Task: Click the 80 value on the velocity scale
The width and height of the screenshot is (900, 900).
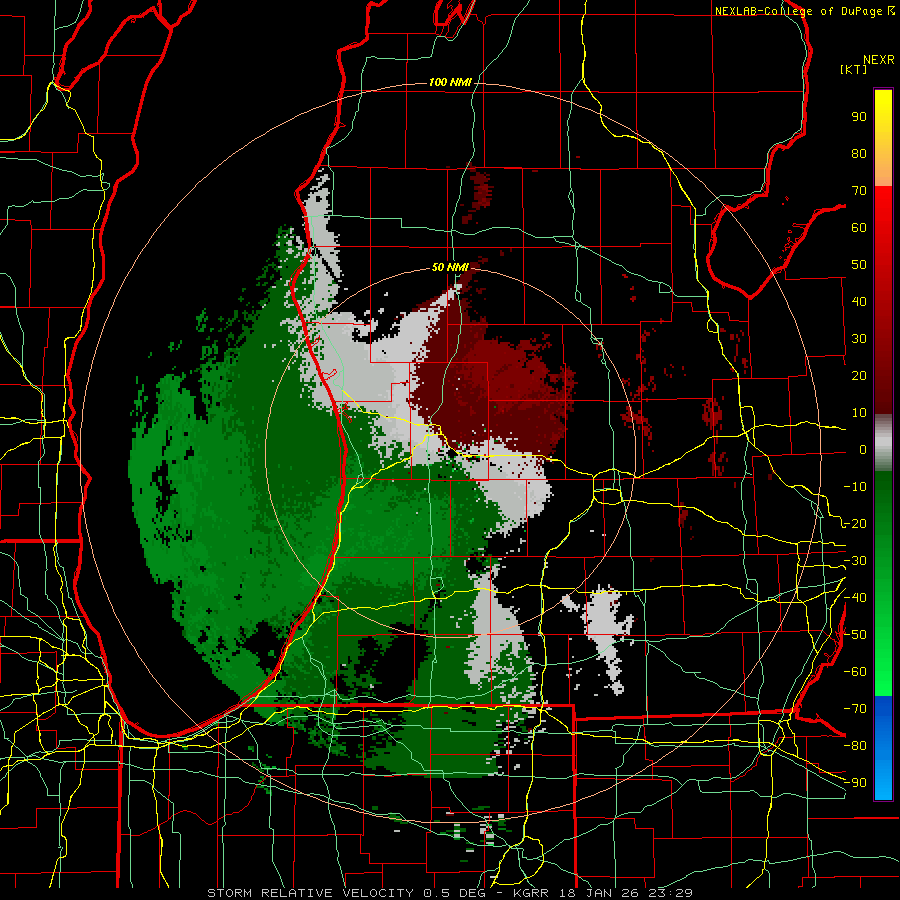Action: tap(859, 154)
